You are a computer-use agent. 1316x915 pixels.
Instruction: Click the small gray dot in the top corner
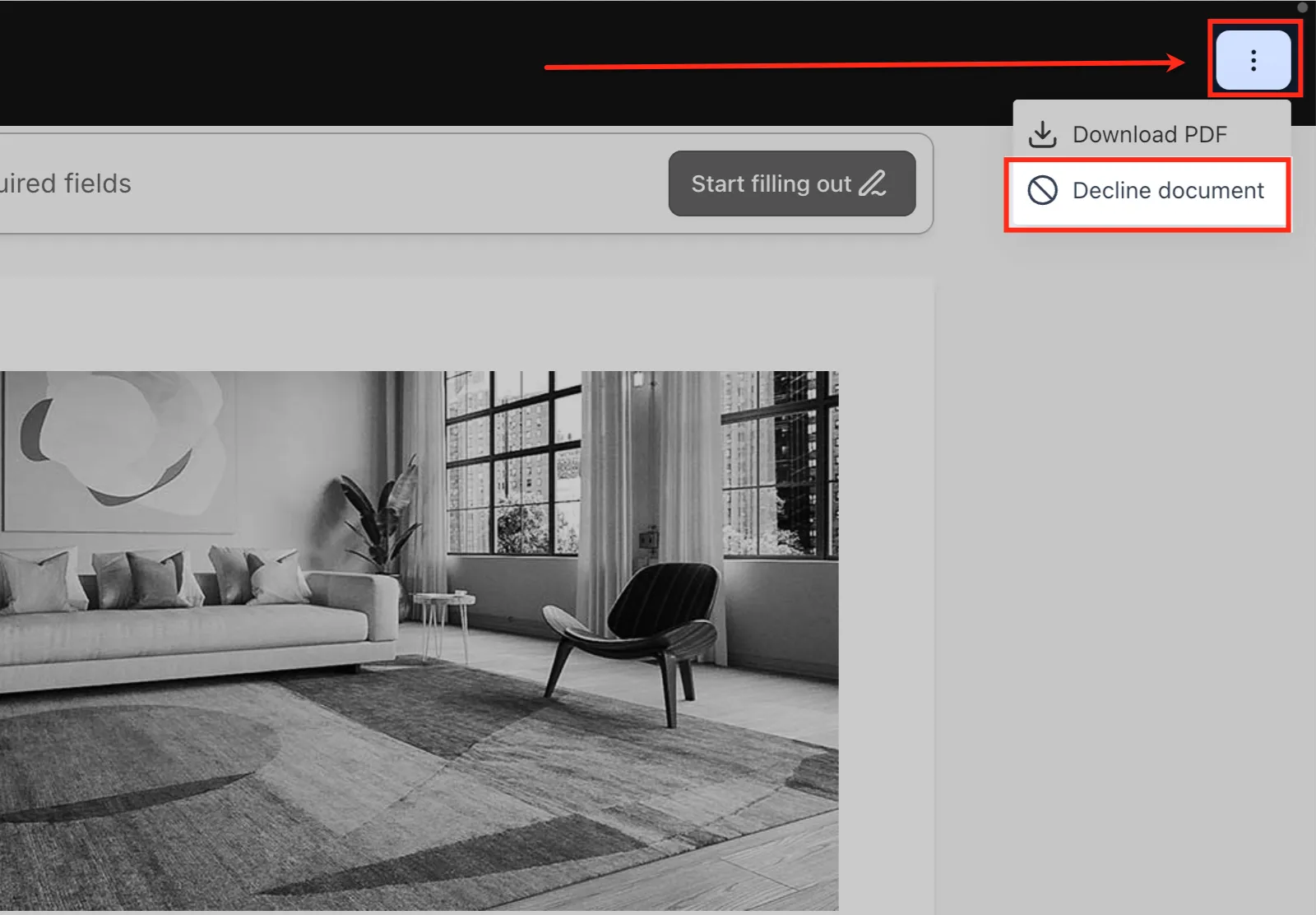1302,7
